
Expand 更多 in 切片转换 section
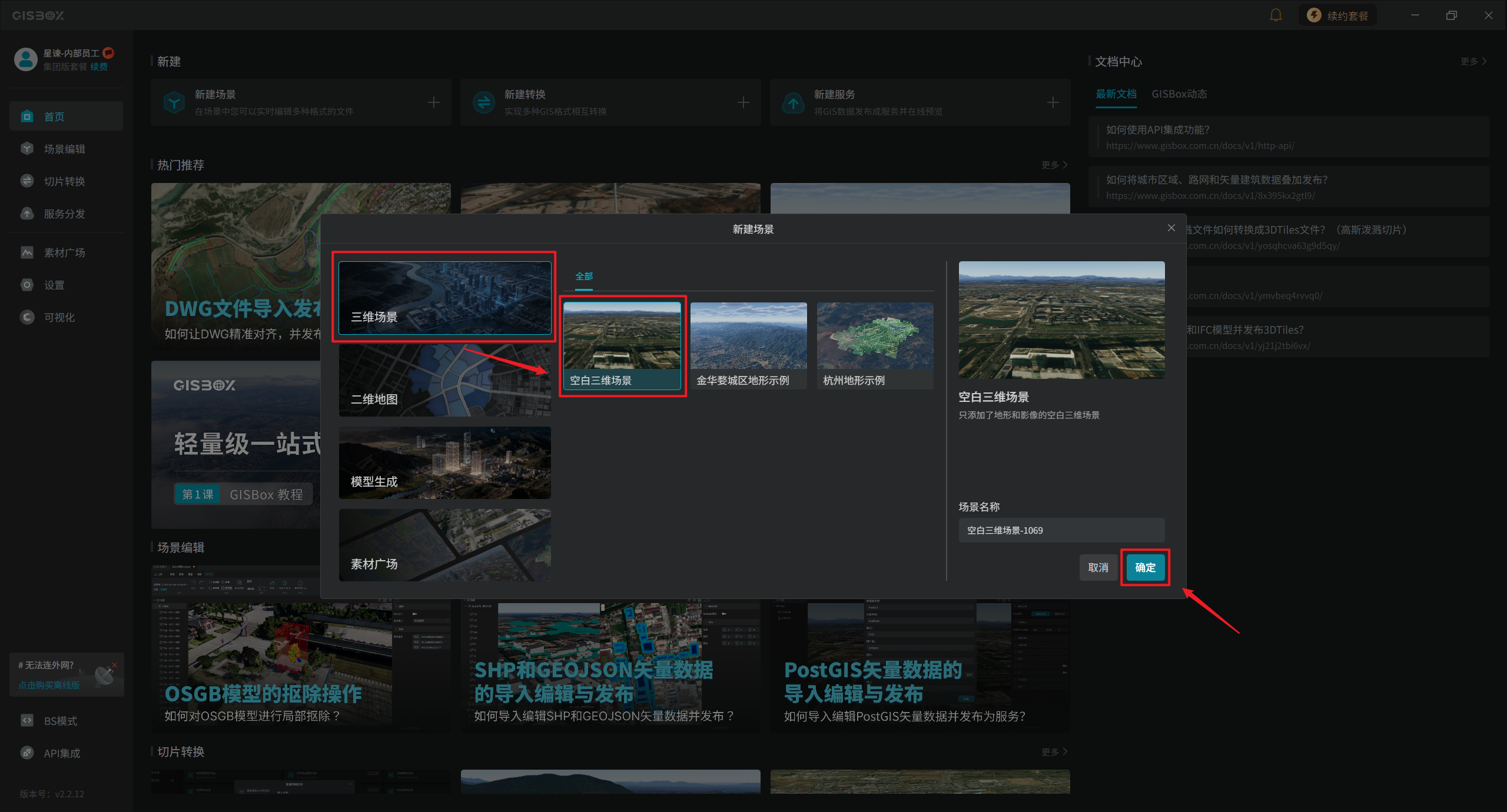(x=1054, y=752)
